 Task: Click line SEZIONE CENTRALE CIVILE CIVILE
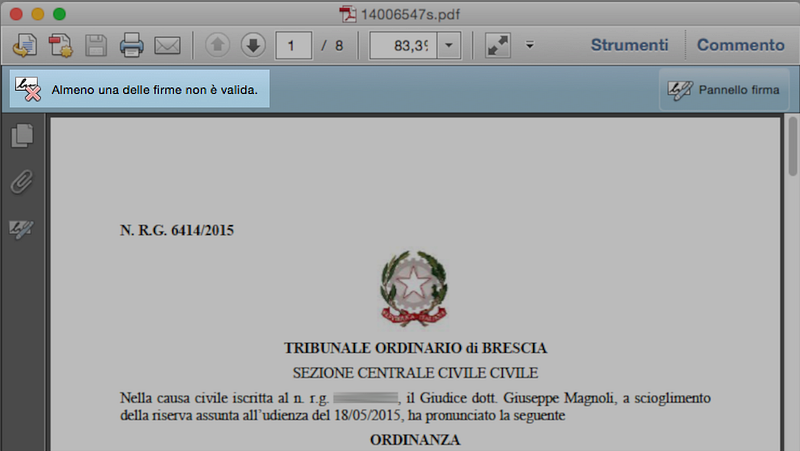[x=415, y=373]
